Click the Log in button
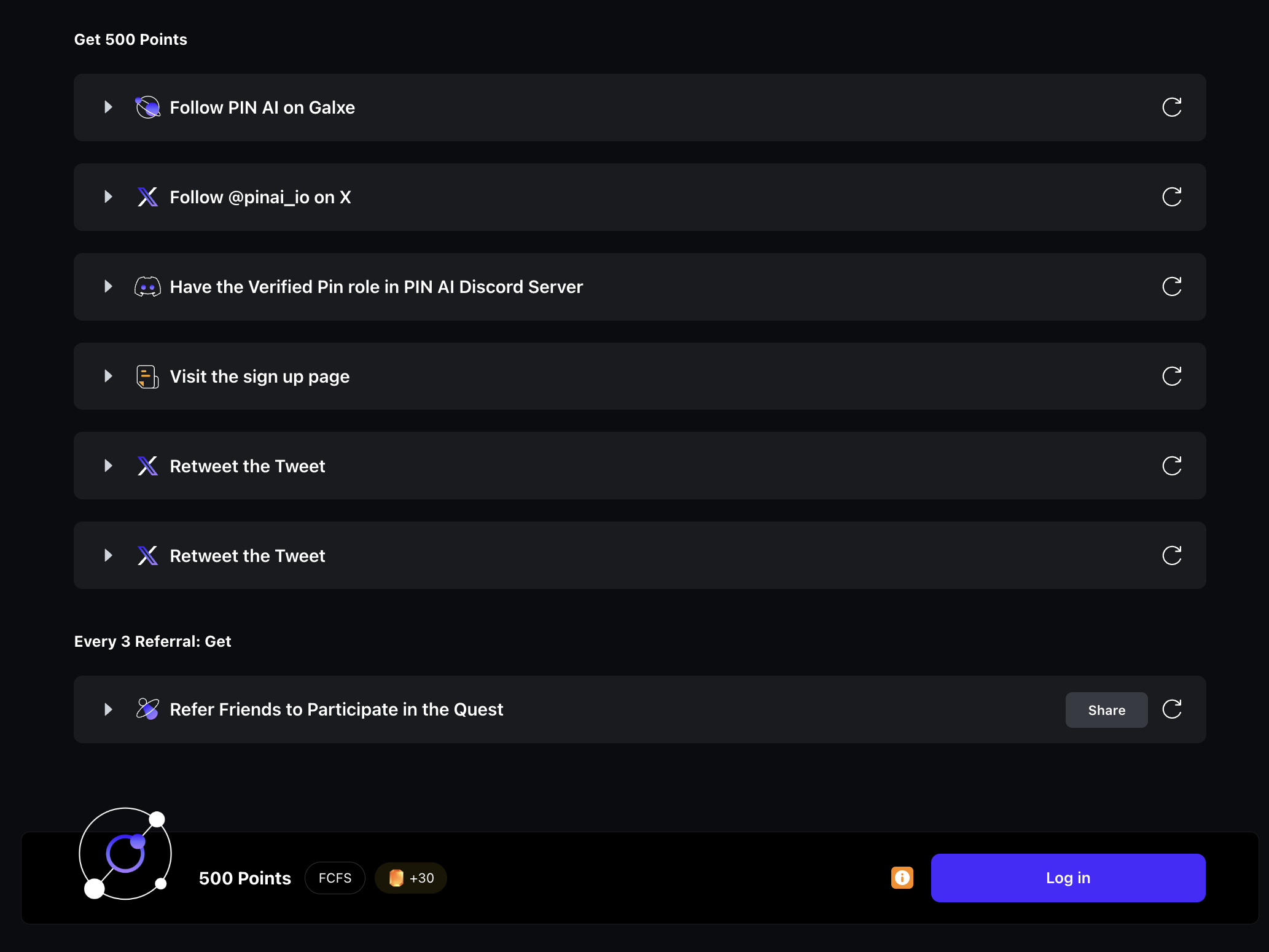1269x952 pixels. 1068,878
